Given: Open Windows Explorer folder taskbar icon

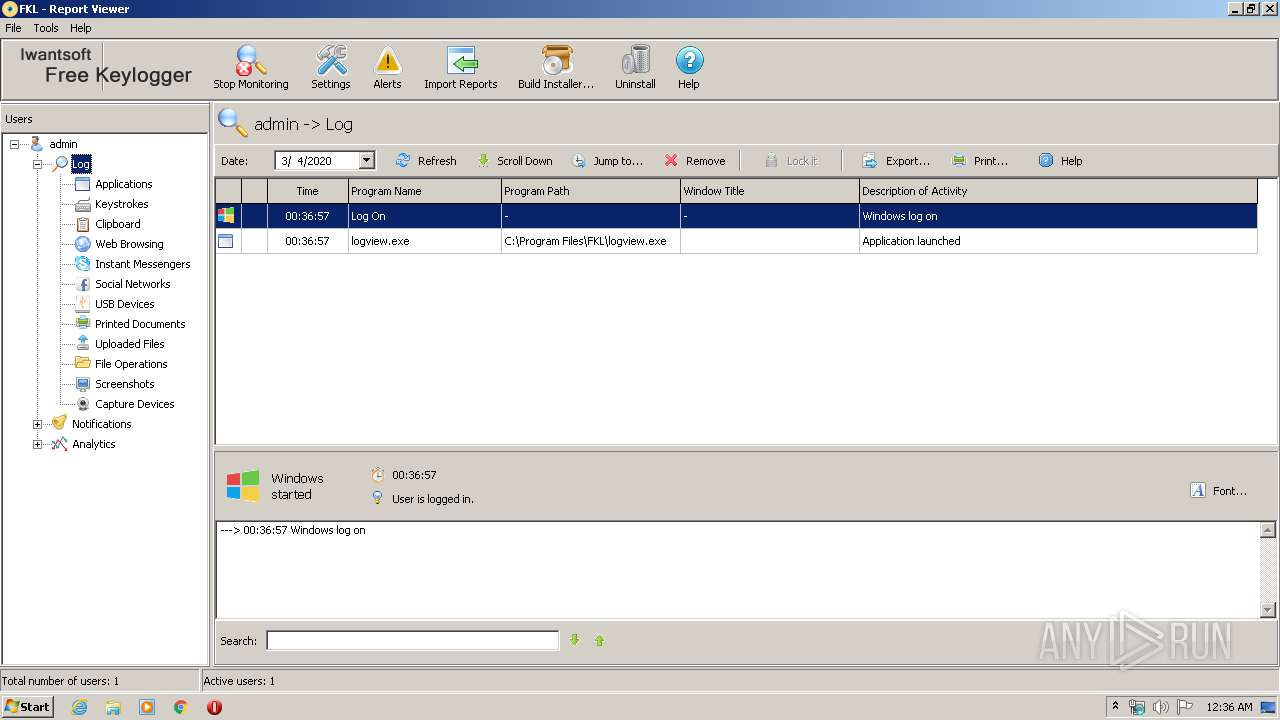Looking at the screenshot, I should click(x=113, y=706).
